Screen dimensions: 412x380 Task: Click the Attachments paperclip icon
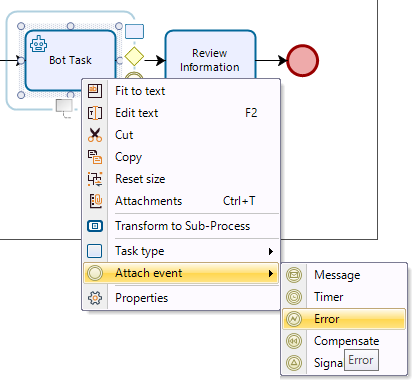pos(96,201)
